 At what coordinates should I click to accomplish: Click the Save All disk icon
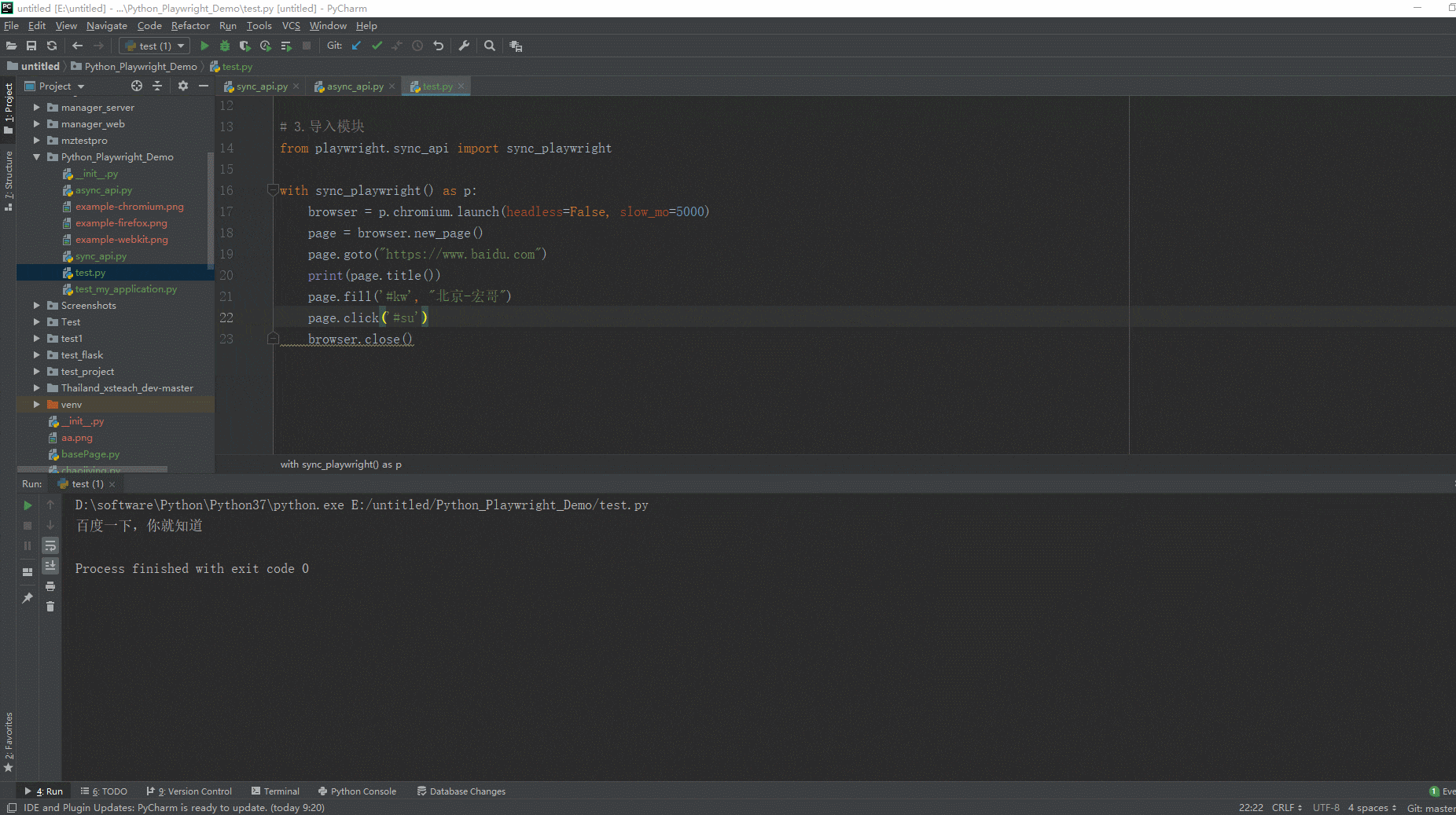tap(31, 46)
